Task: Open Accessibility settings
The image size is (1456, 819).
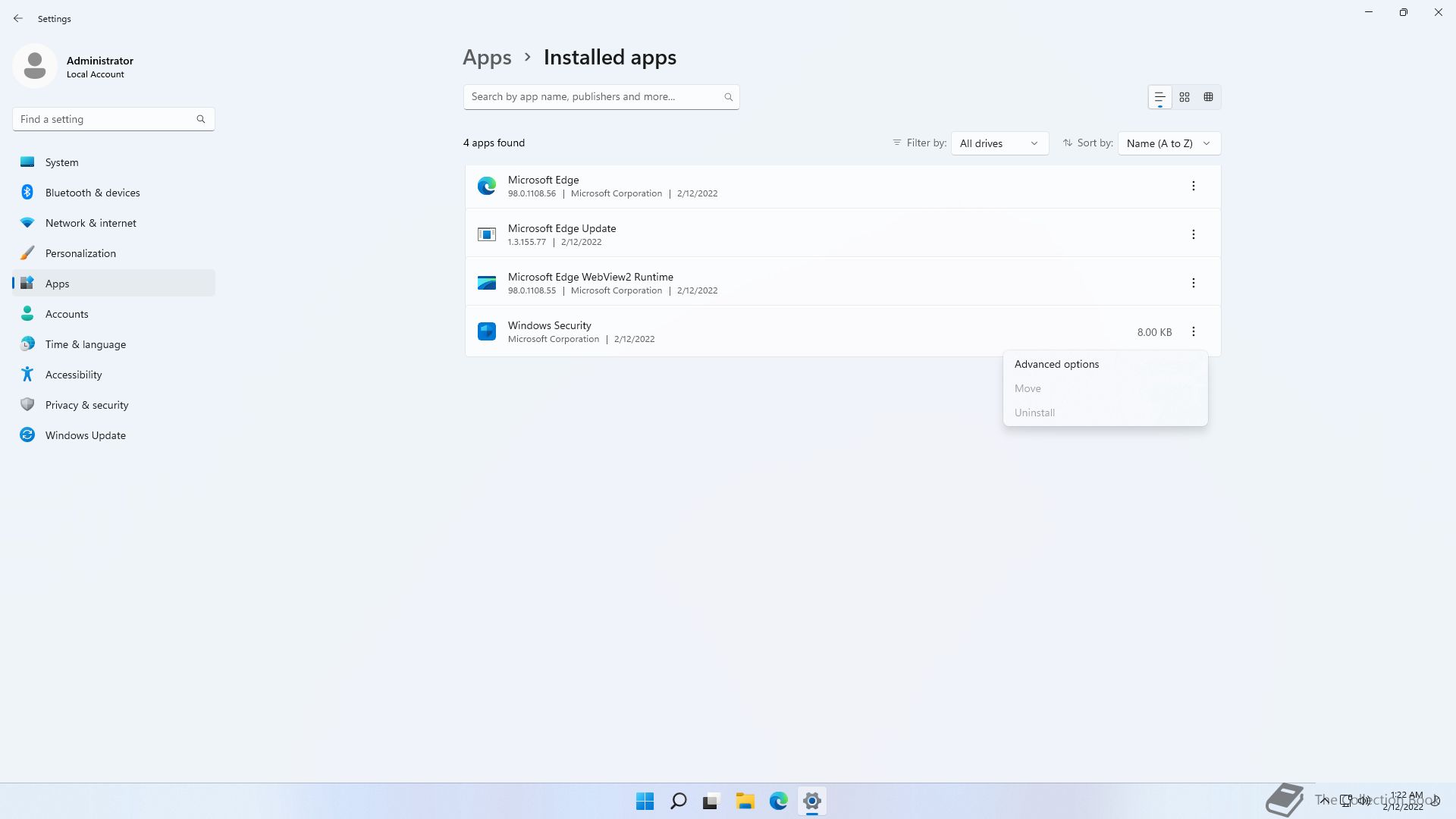Action: 114,375
